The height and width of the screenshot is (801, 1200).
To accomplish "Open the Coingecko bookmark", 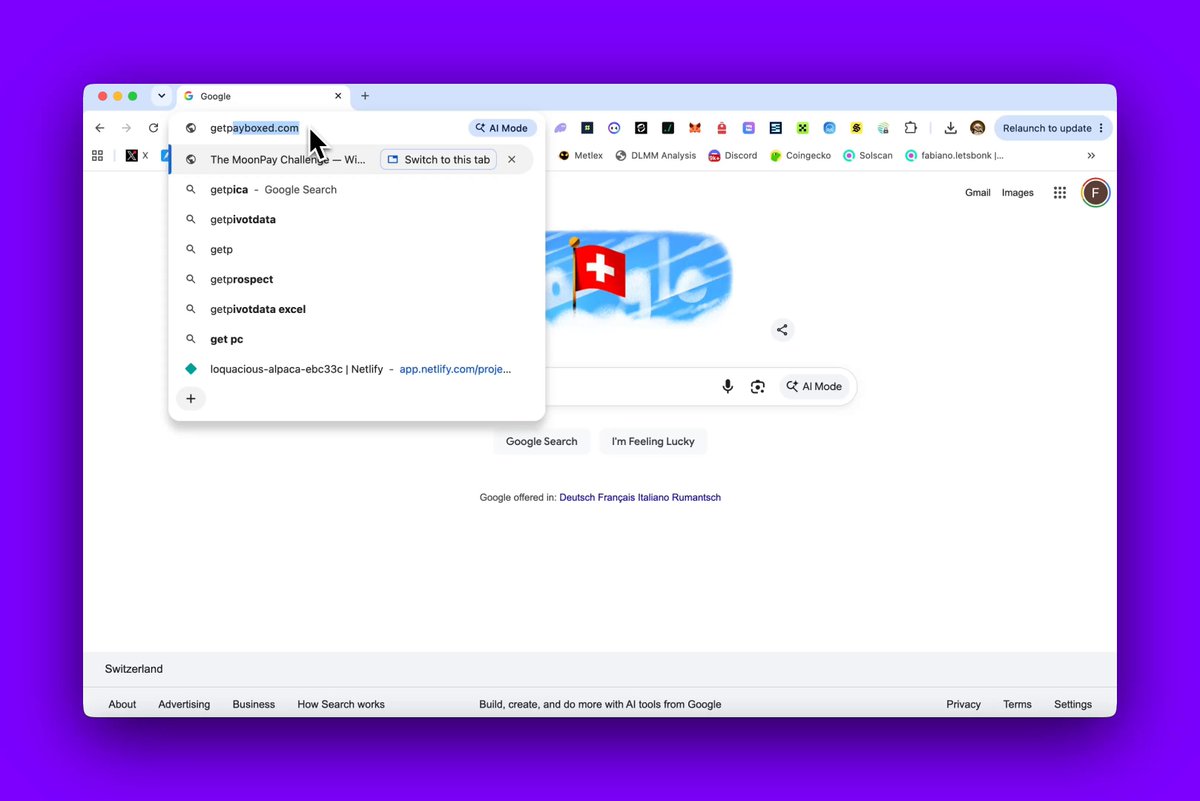I will [x=801, y=156].
